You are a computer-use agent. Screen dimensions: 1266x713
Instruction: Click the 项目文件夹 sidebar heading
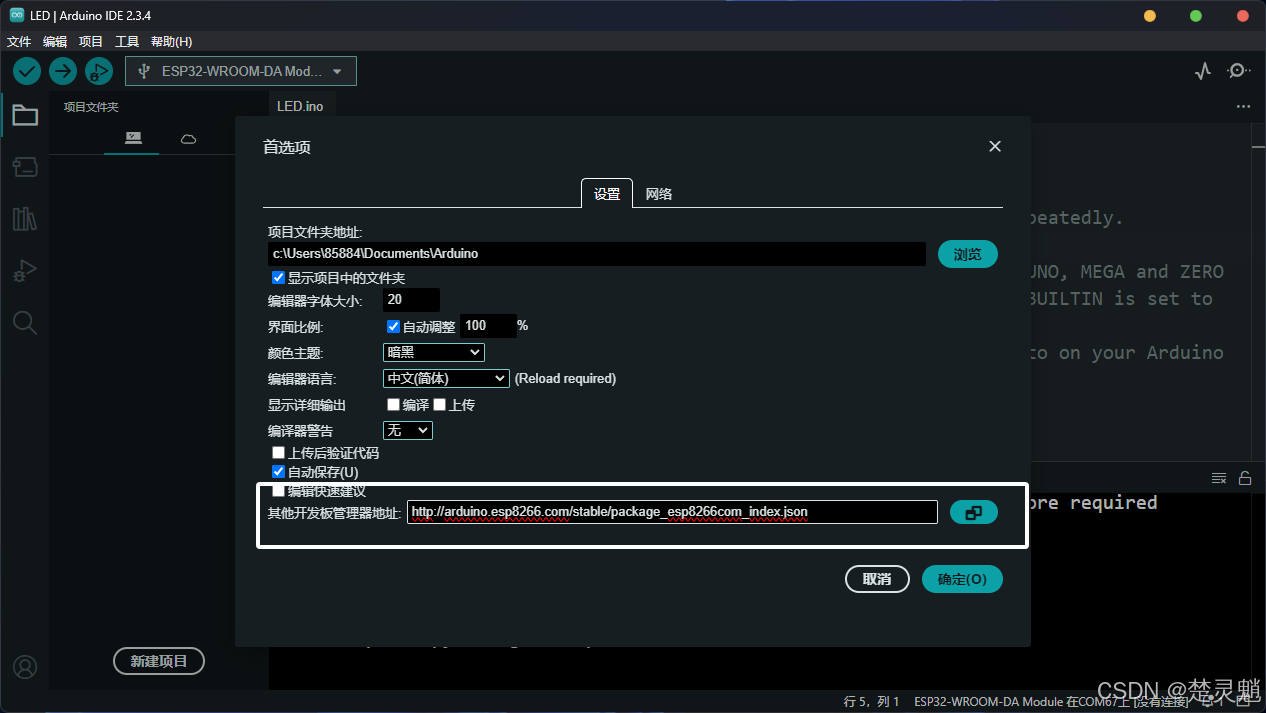(x=91, y=107)
